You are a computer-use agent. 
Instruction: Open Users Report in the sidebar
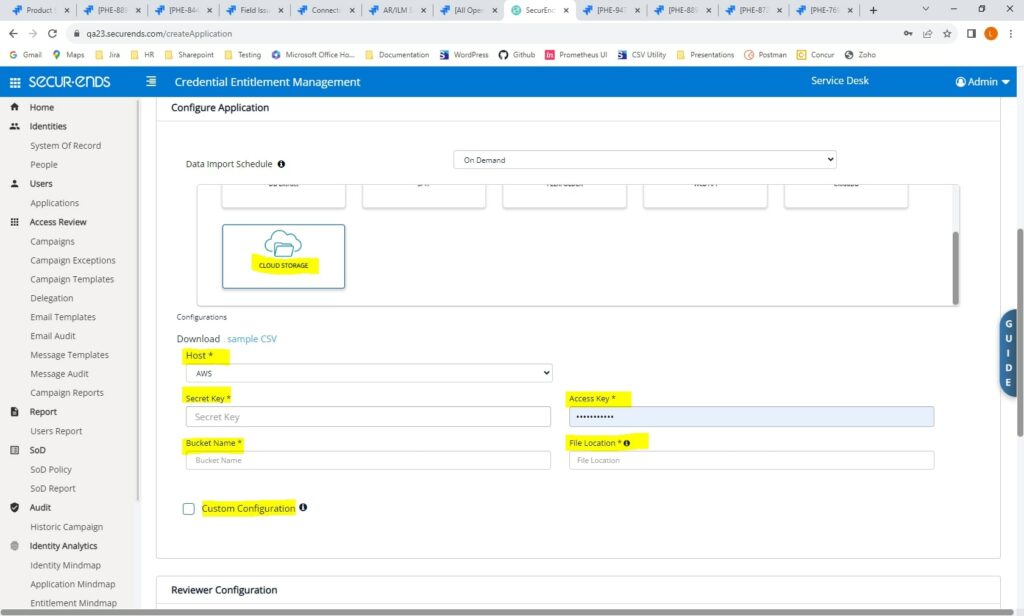56,431
